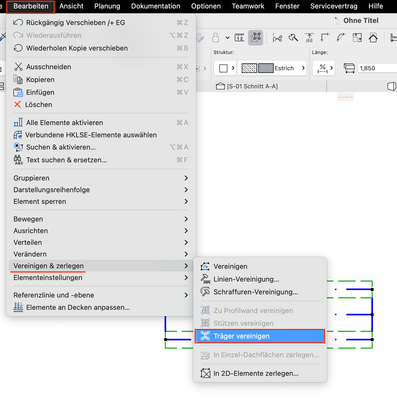Open the Planung menu
The height and width of the screenshot is (400, 397).
coord(107,6)
